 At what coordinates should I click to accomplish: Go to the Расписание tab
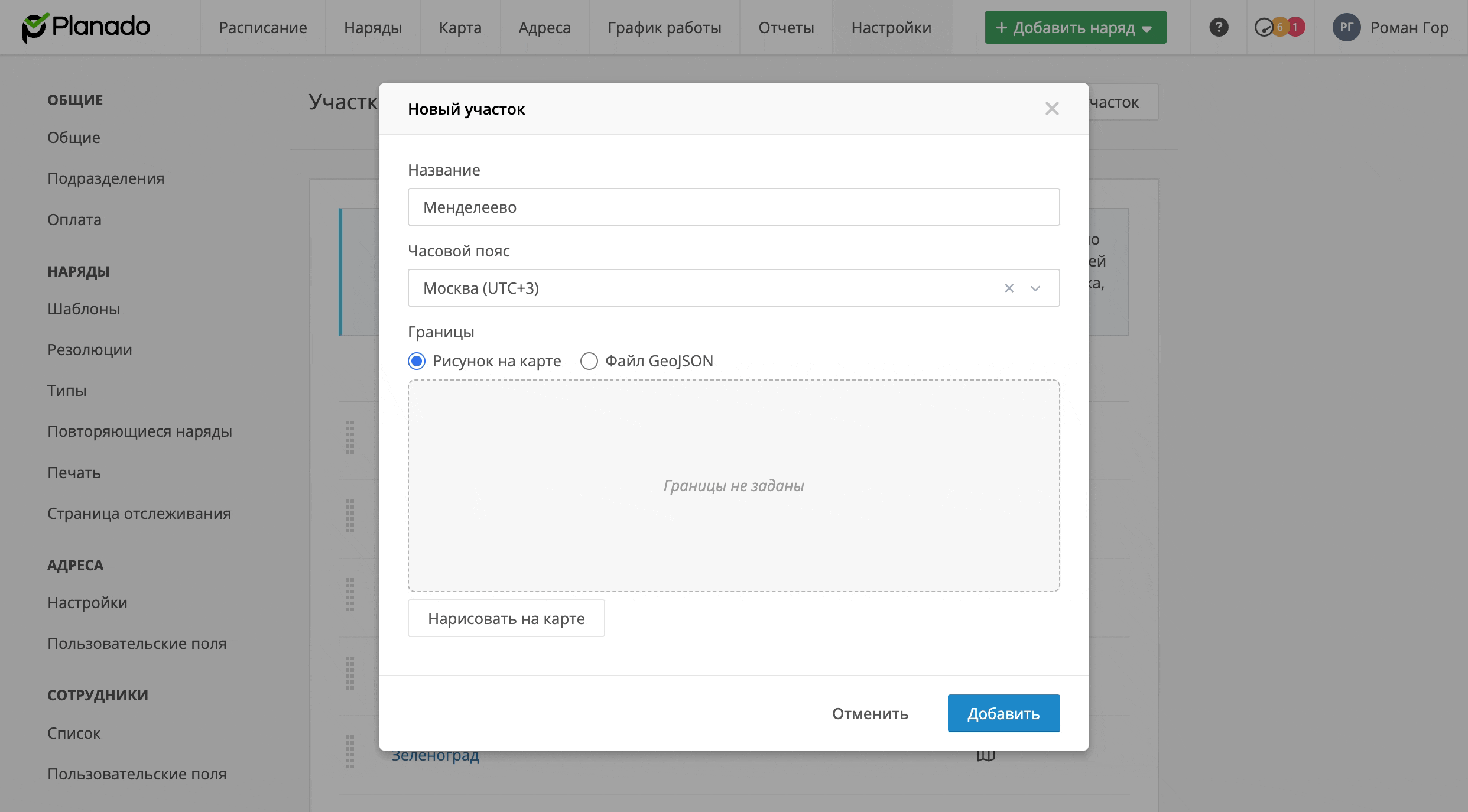pos(263,27)
